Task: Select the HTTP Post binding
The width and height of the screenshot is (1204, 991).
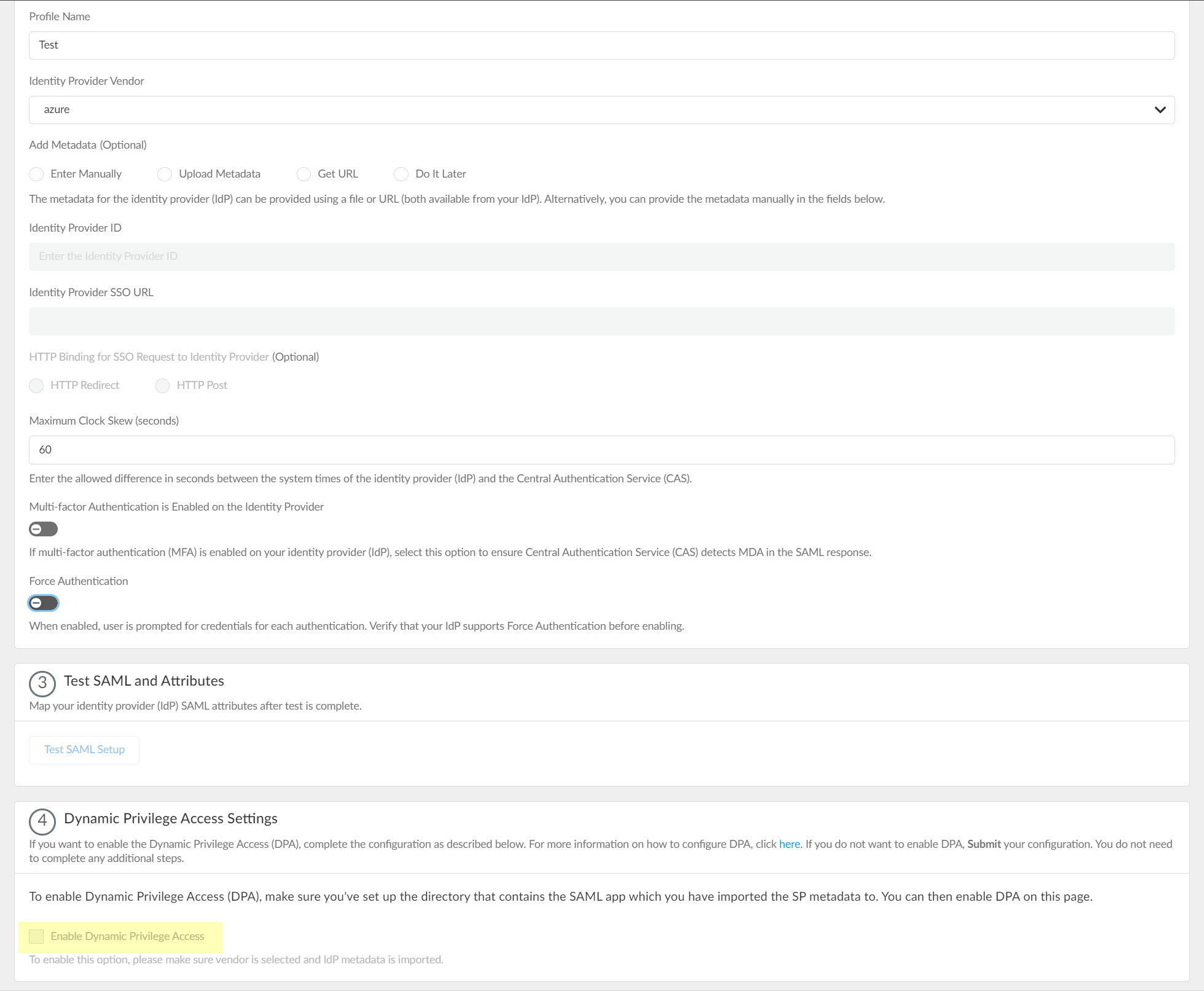Action: click(x=163, y=386)
